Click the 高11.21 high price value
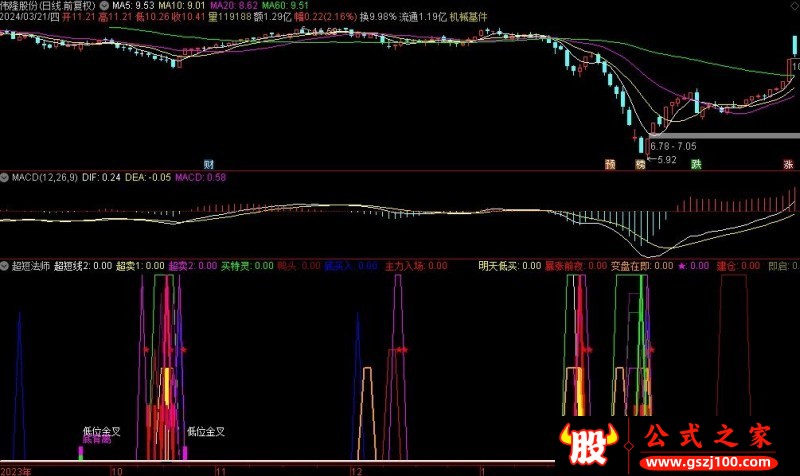The height and width of the screenshot is (476, 800). 115,17
